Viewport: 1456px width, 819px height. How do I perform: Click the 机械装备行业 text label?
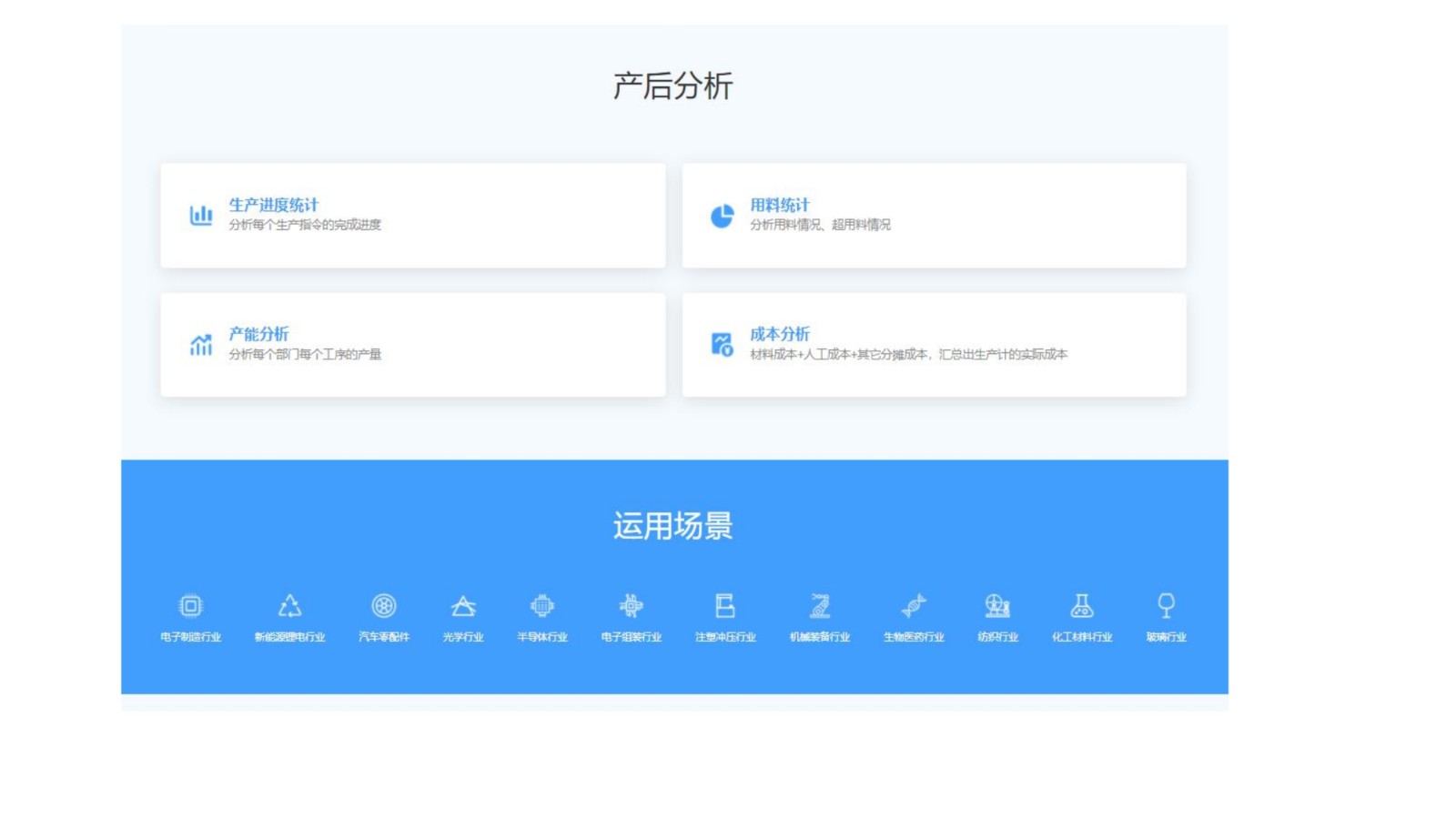[x=820, y=637]
